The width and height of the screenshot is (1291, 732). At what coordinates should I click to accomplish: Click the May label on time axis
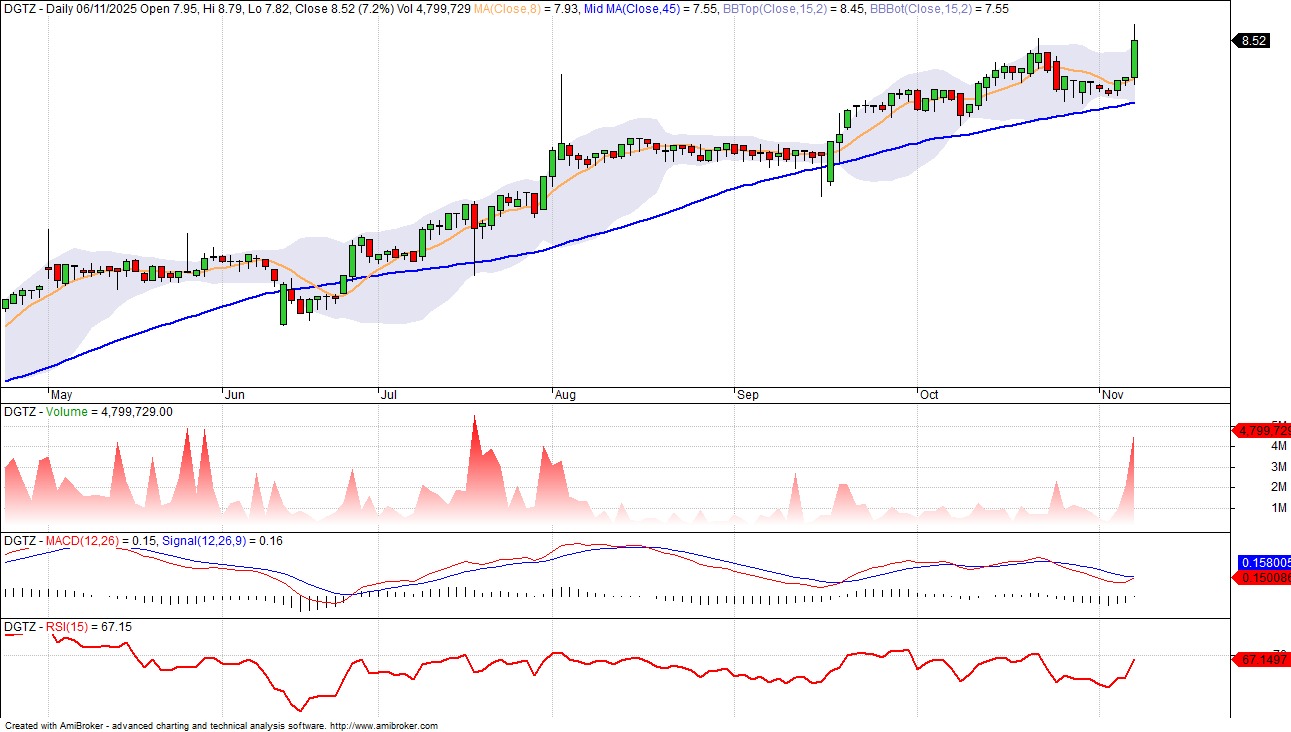(x=62, y=395)
